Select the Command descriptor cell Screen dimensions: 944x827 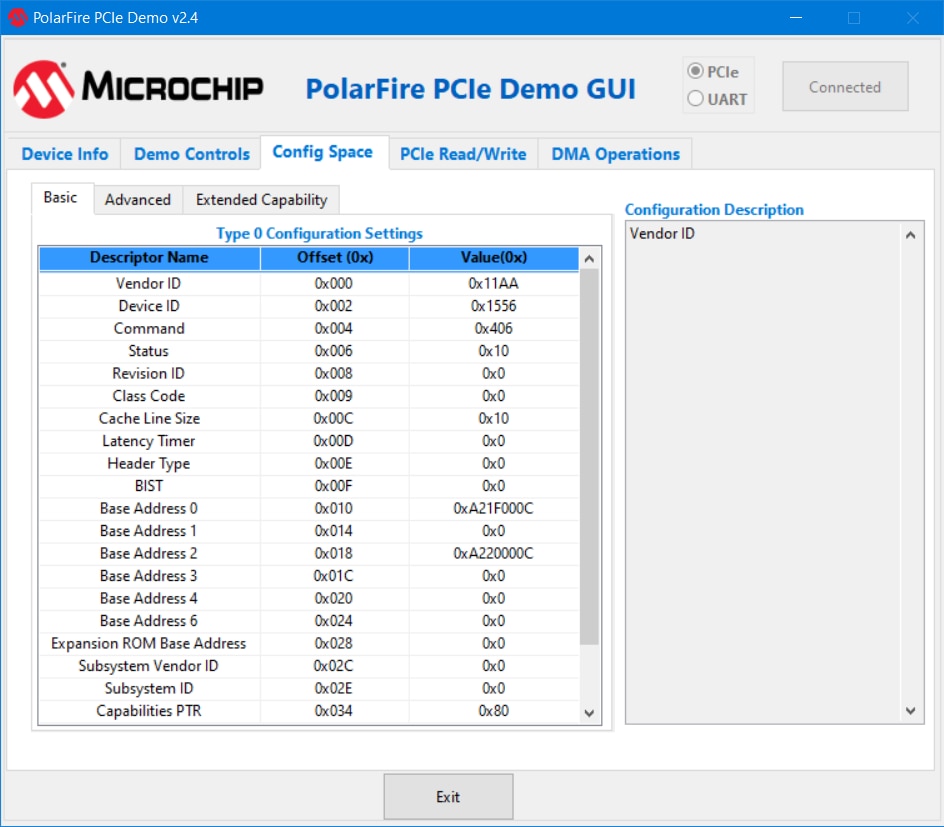tap(149, 328)
